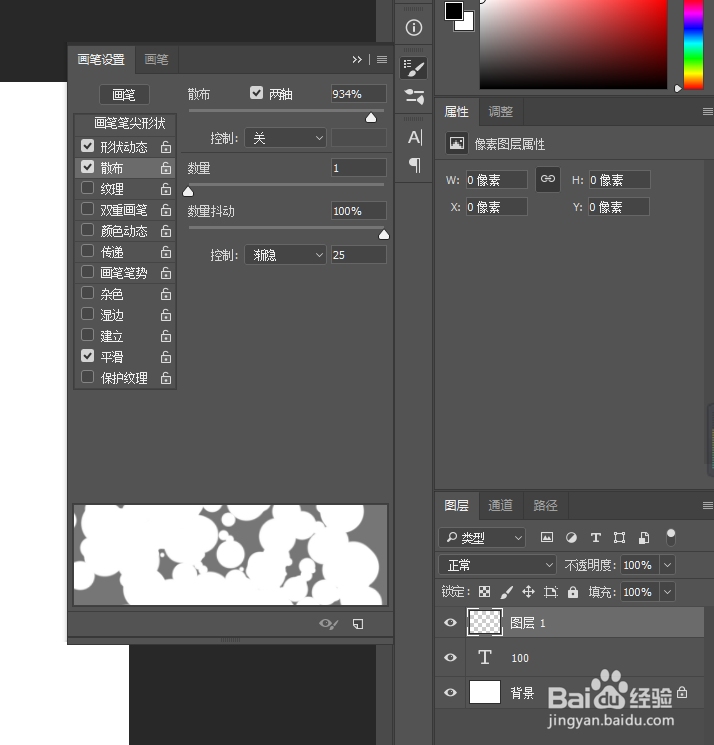Uncheck the 形状动态 checkbox

pos(87,145)
